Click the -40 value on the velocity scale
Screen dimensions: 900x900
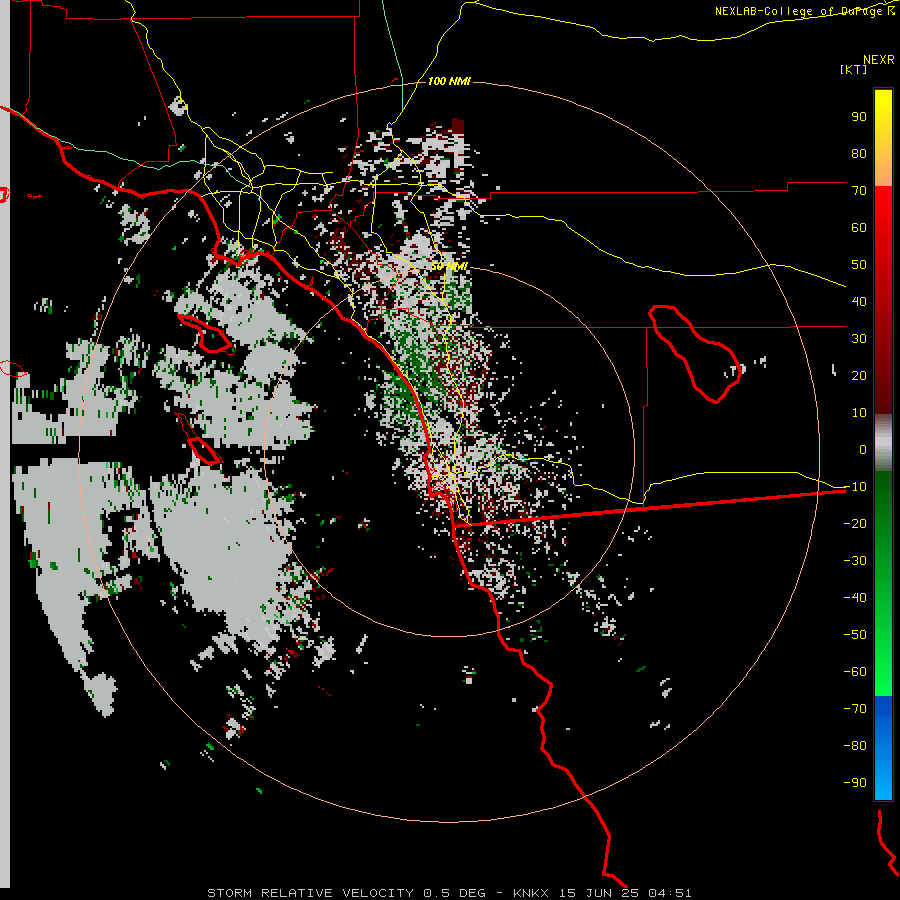pos(855,598)
